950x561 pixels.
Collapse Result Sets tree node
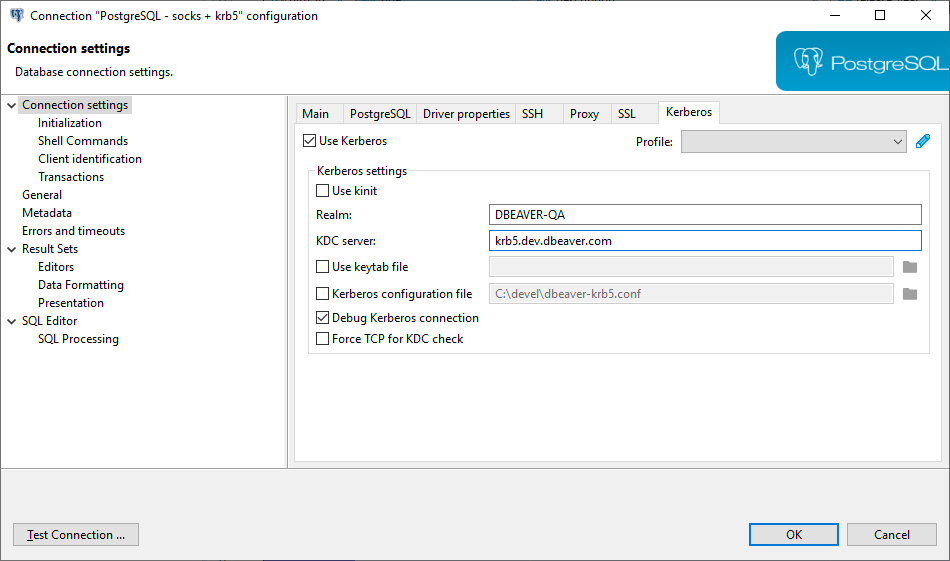(12, 249)
